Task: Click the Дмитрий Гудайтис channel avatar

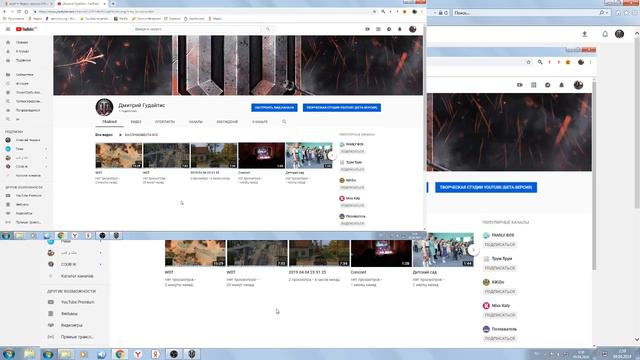Action: click(104, 107)
